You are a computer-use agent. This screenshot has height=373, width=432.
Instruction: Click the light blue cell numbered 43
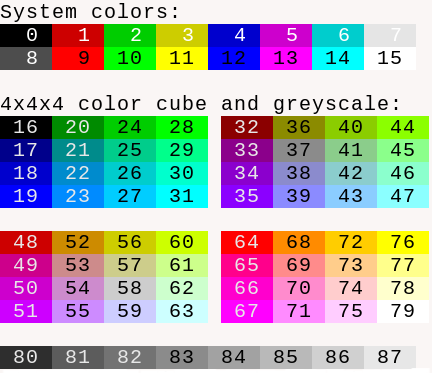351,196
